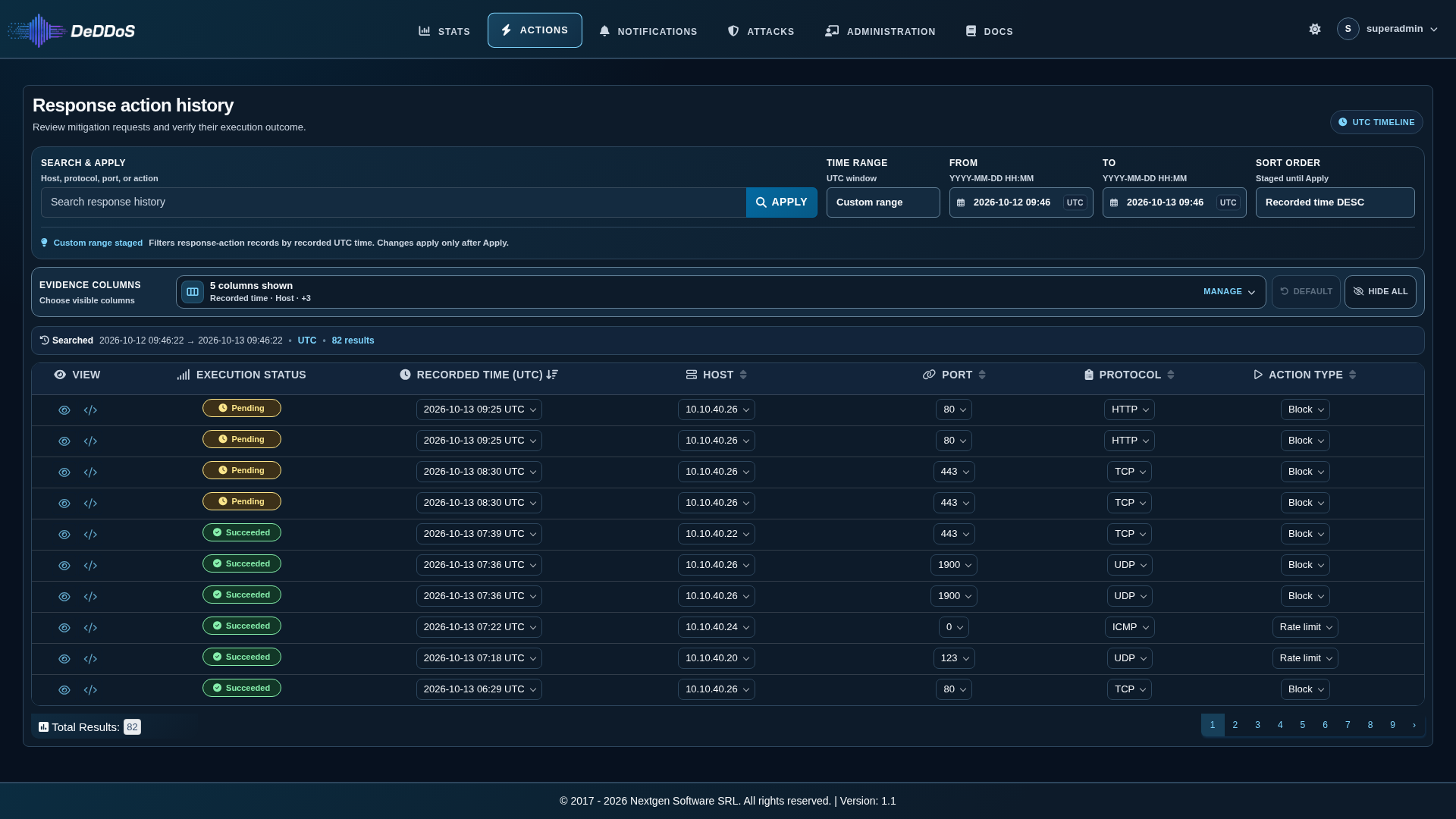Open the Stats tab

pos(444,31)
